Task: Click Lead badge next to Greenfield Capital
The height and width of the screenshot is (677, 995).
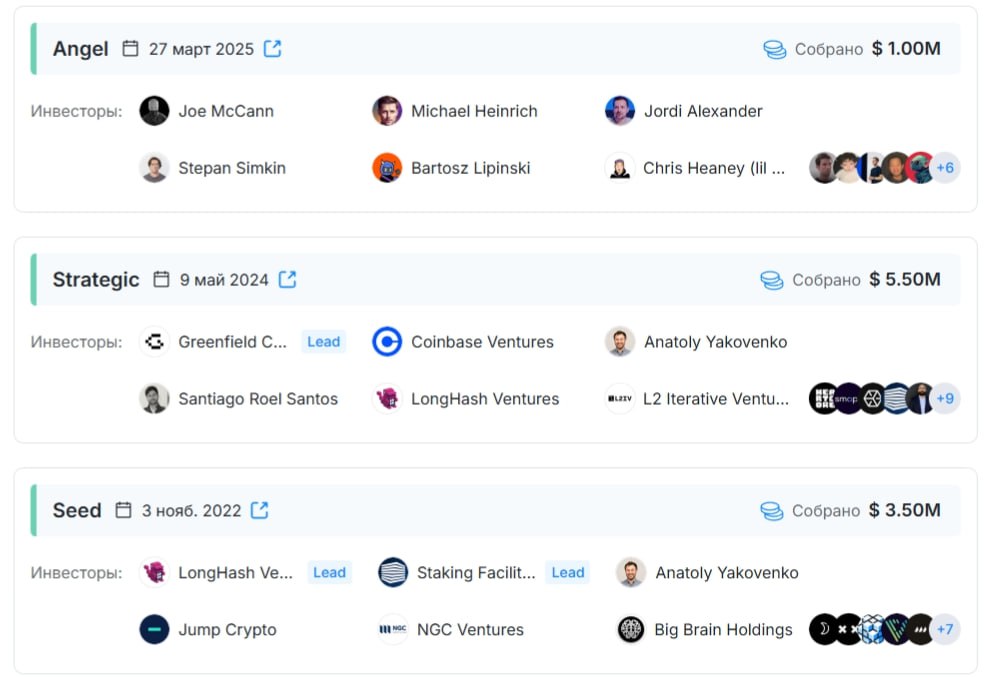Action: click(324, 342)
